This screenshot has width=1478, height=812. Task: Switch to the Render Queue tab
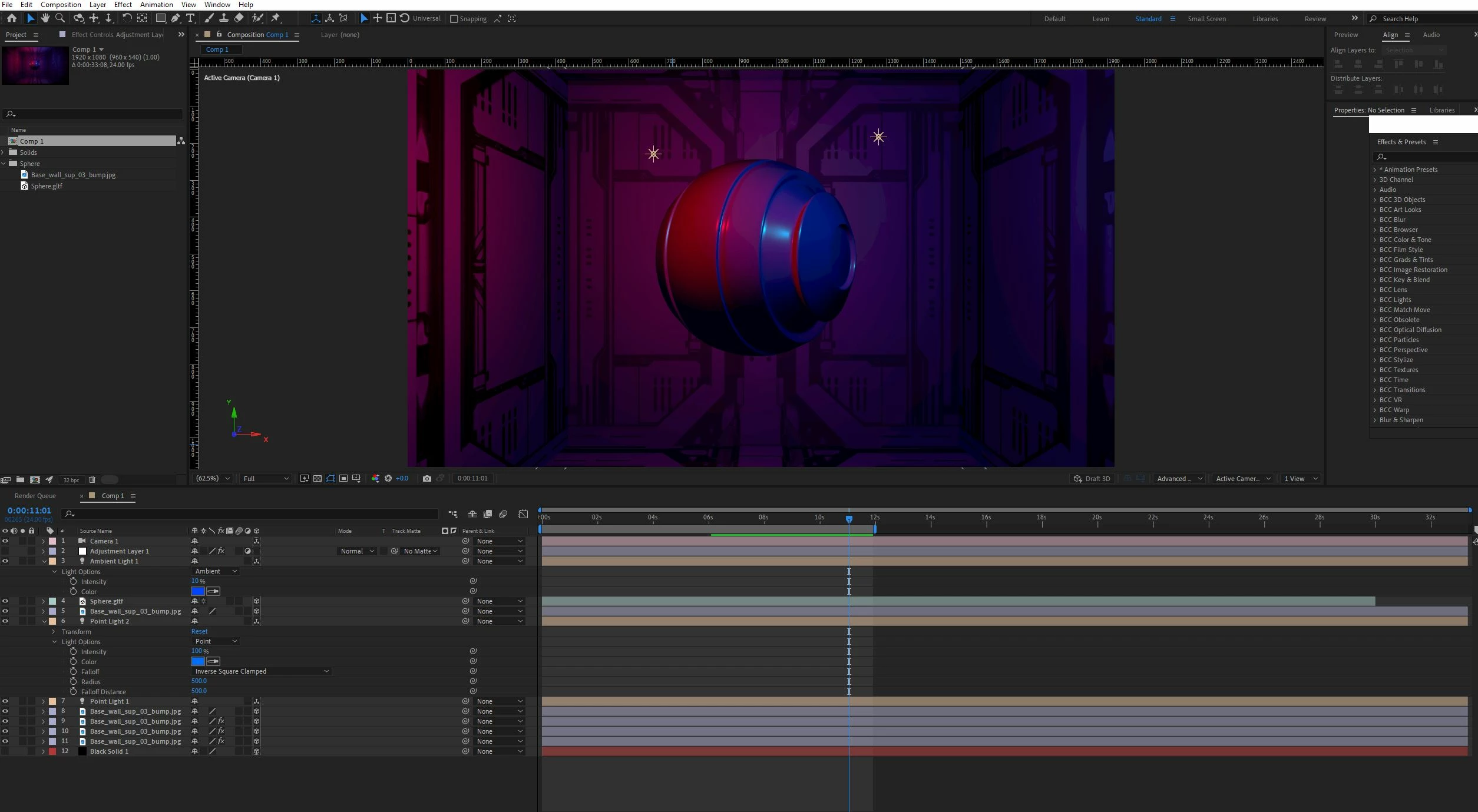(35, 496)
